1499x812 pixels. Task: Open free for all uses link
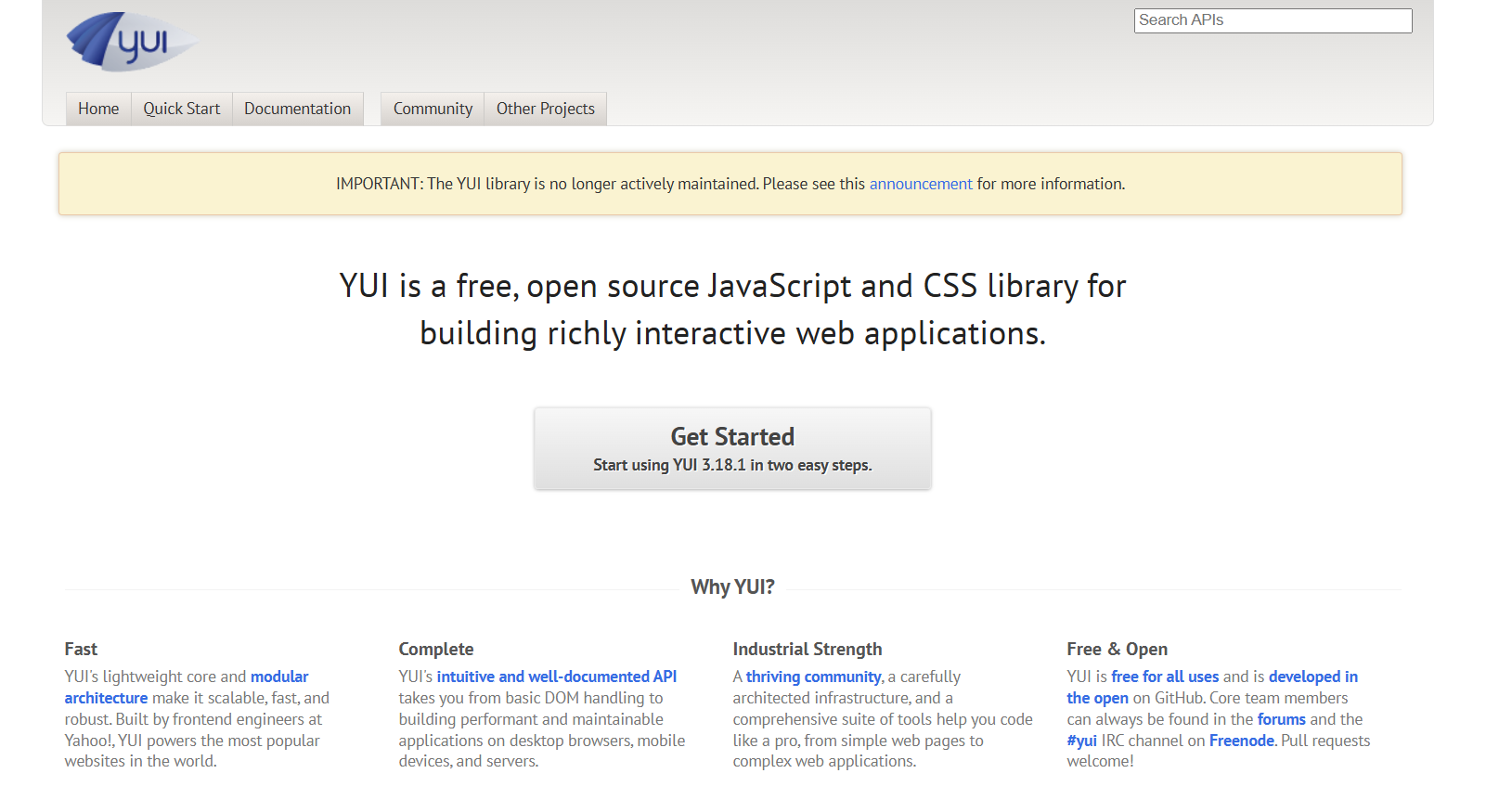click(1165, 677)
